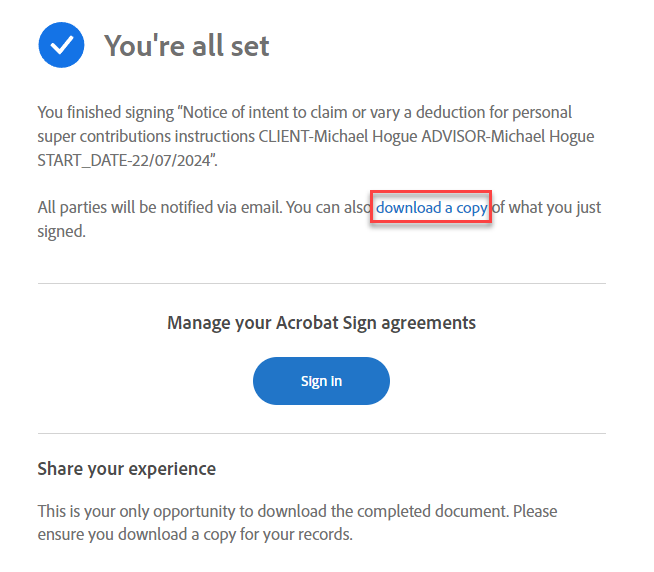Click the divider line above Share your experience
654x572 pixels.
pyautogui.click(x=322, y=433)
